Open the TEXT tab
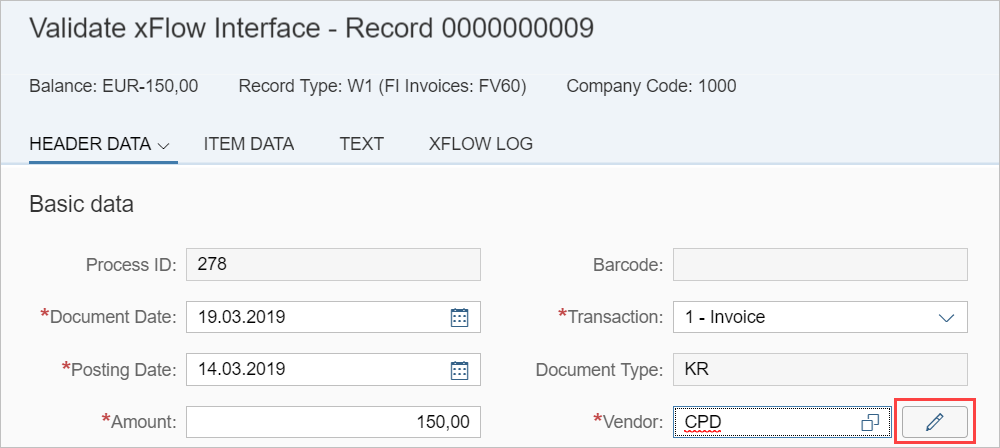The image size is (1000, 448). (x=361, y=144)
